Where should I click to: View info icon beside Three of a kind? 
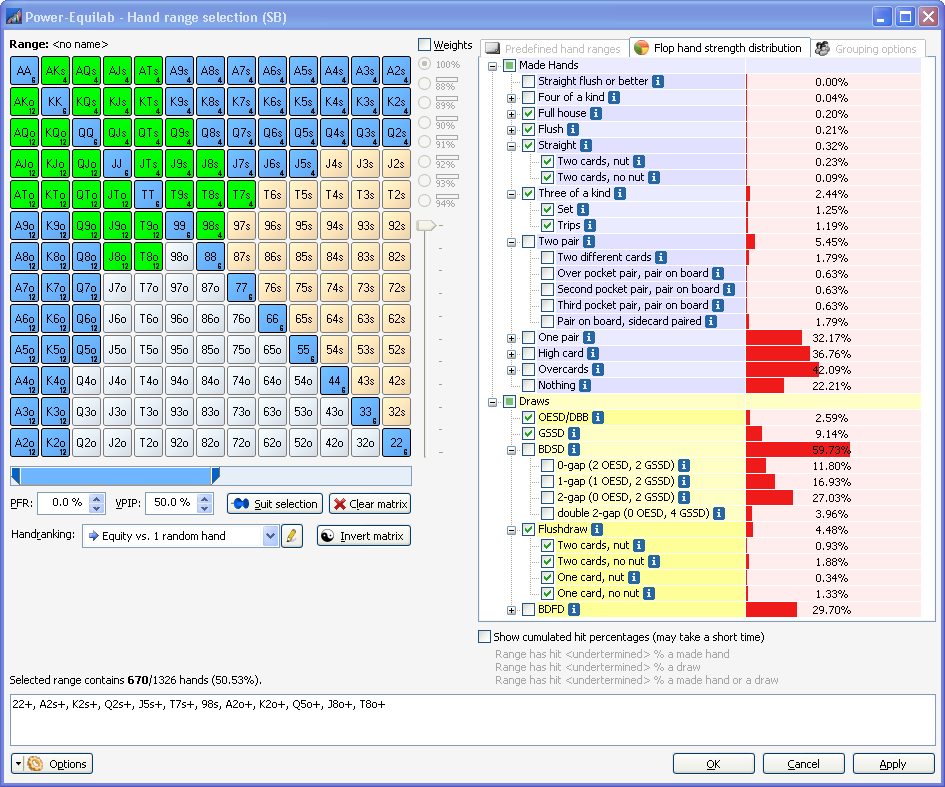click(x=620, y=193)
